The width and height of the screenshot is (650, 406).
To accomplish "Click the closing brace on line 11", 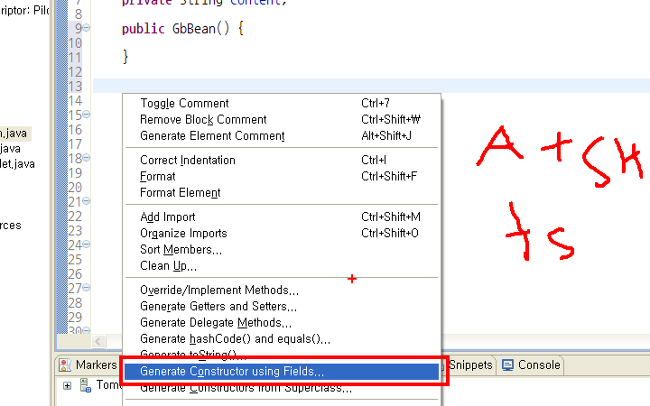I will [x=125, y=57].
